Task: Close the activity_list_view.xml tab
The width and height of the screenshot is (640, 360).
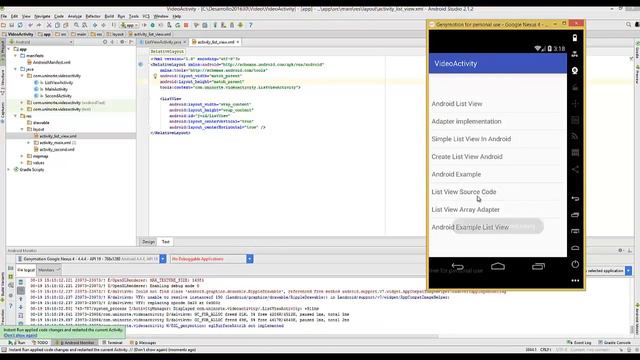Action: (238, 42)
